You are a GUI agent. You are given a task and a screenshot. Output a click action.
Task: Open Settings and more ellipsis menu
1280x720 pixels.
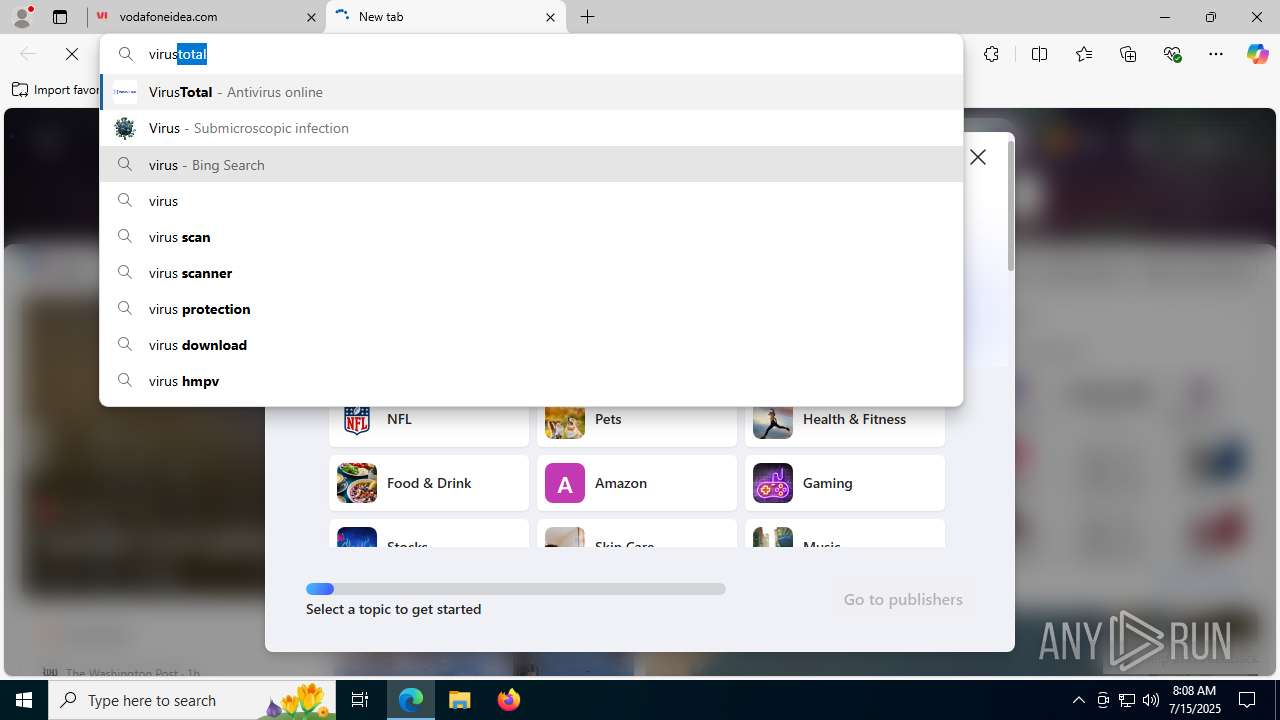pyautogui.click(x=1216, y=54)
